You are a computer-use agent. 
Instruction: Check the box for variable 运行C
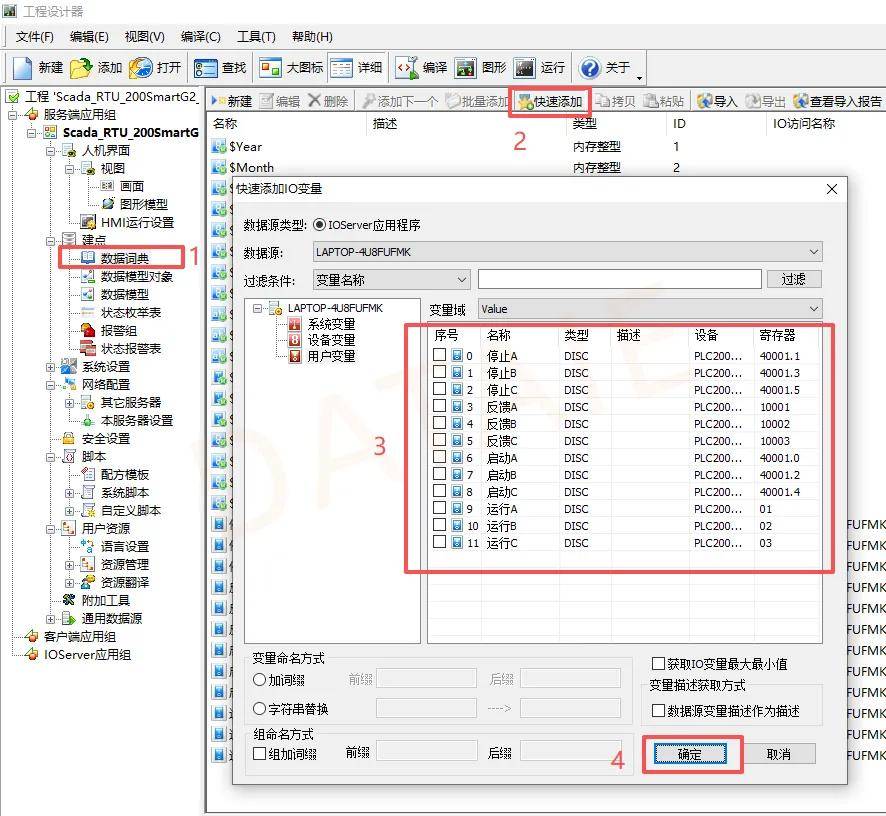coord(440,541)
